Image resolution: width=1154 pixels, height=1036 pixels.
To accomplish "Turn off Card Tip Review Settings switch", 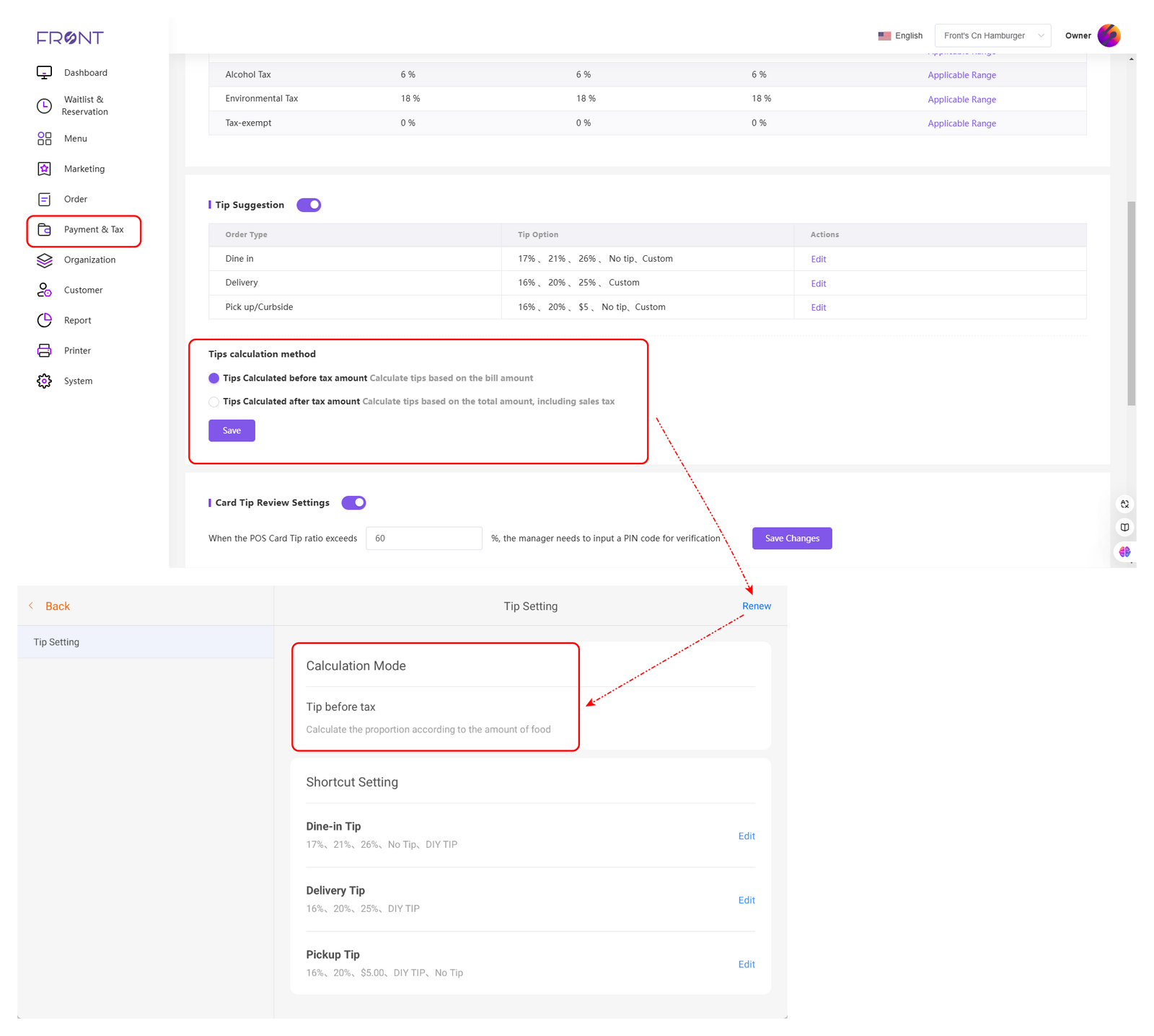I will (353, 502).
